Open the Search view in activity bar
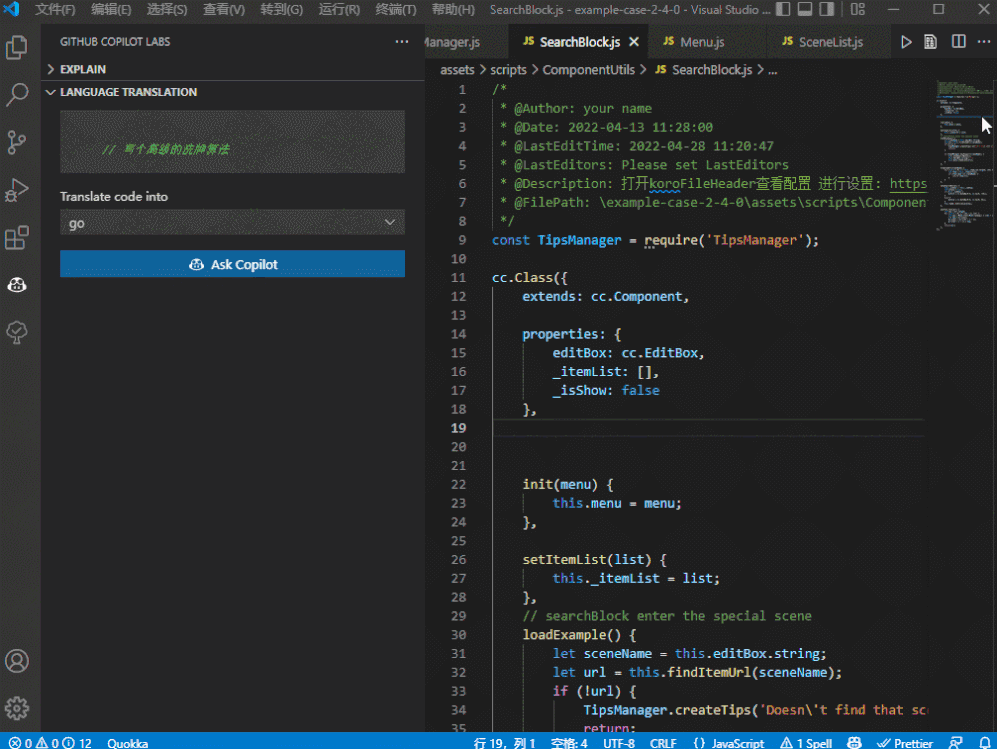This screenshot has height=749, width=997. pos(17,95)
